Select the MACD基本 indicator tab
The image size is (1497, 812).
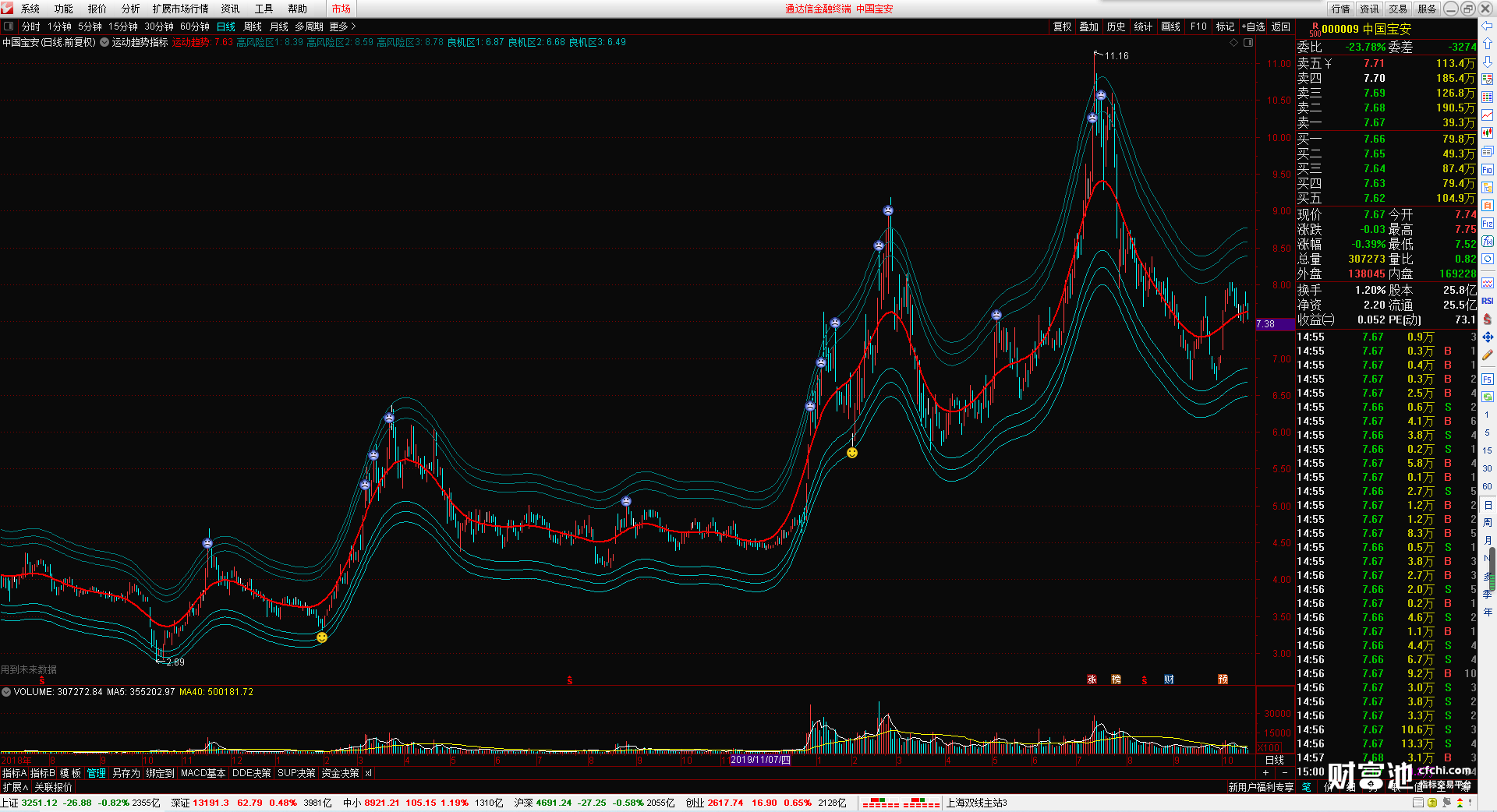[x=203, y=773]
